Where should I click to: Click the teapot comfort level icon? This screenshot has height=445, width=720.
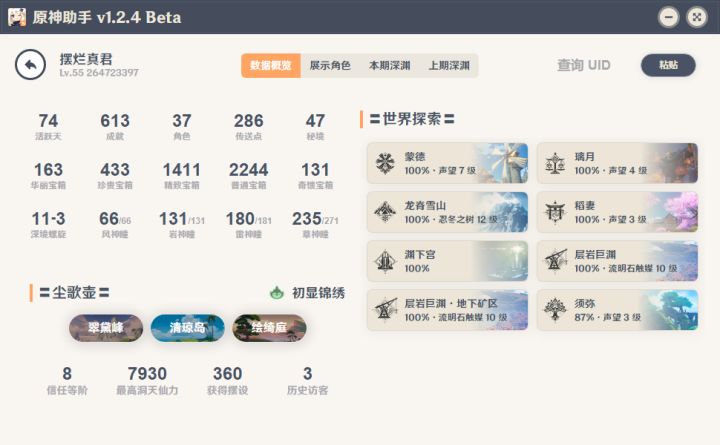click(x=277, y=293)
